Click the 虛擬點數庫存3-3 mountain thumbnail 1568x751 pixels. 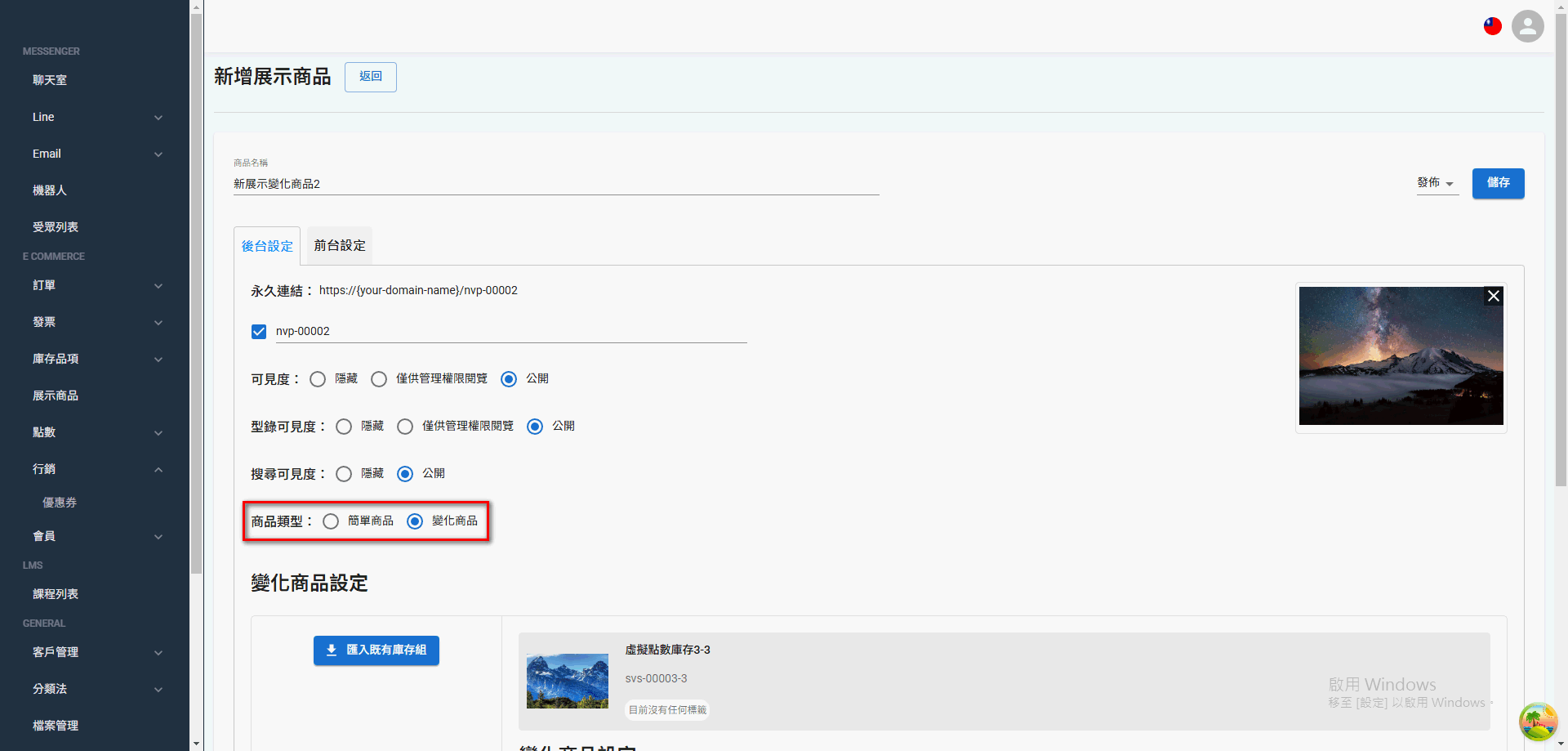click(x=568, y=681)
